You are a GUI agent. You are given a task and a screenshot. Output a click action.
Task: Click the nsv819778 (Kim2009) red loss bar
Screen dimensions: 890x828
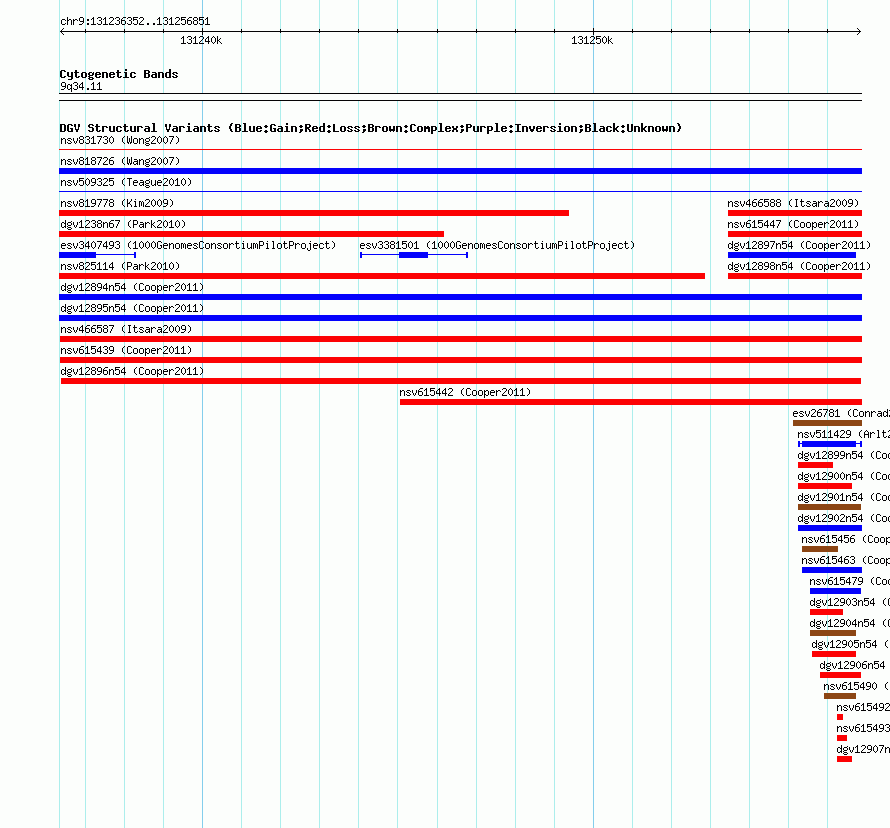pyautogui.click(x=314, y=213)
